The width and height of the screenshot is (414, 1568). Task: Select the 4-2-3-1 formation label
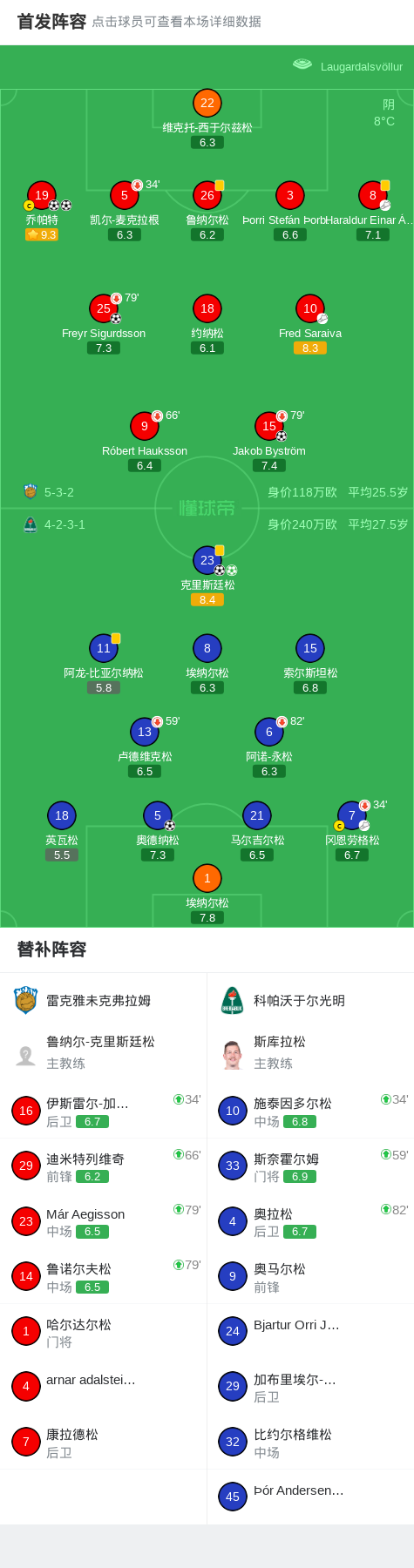(64, 524)
